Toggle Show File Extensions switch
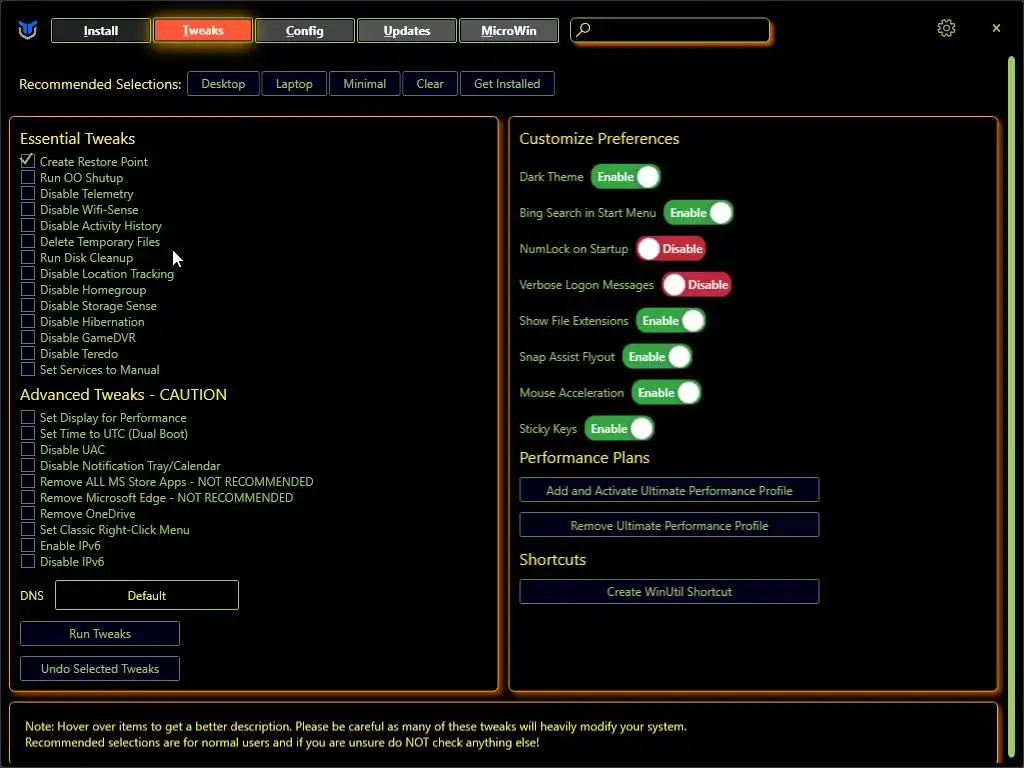This screenshot has height=768, width=1024. tap(671, 321)
